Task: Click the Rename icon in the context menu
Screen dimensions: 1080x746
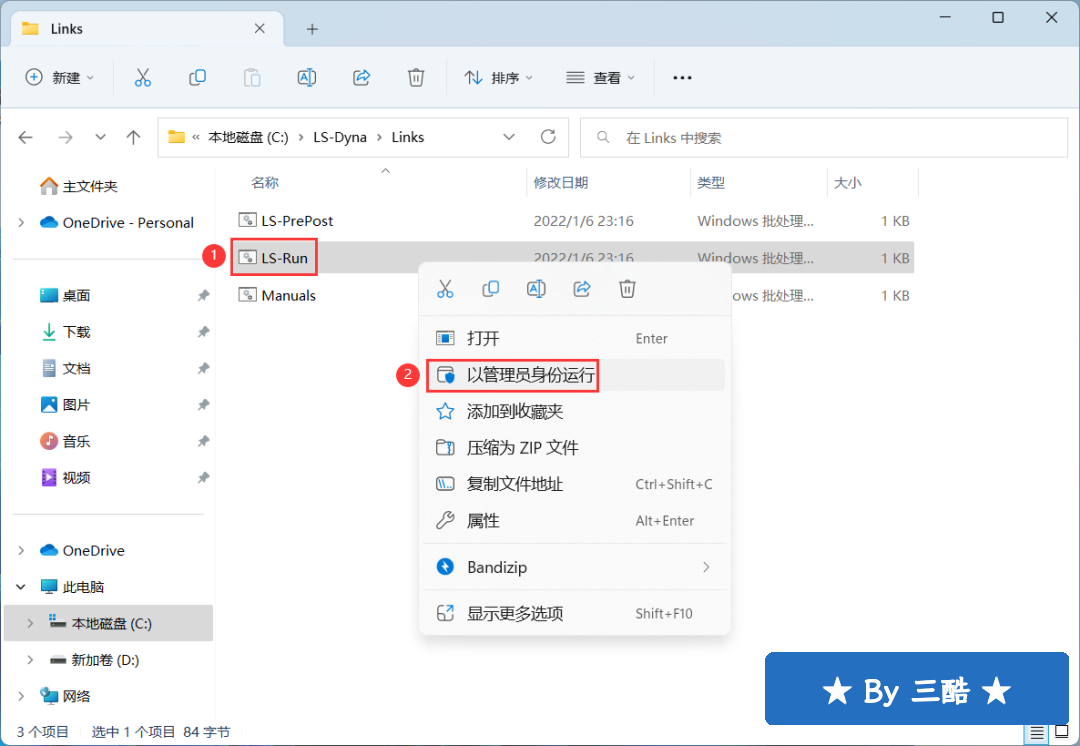Action: pyautogui.click(x=536, y=289)
